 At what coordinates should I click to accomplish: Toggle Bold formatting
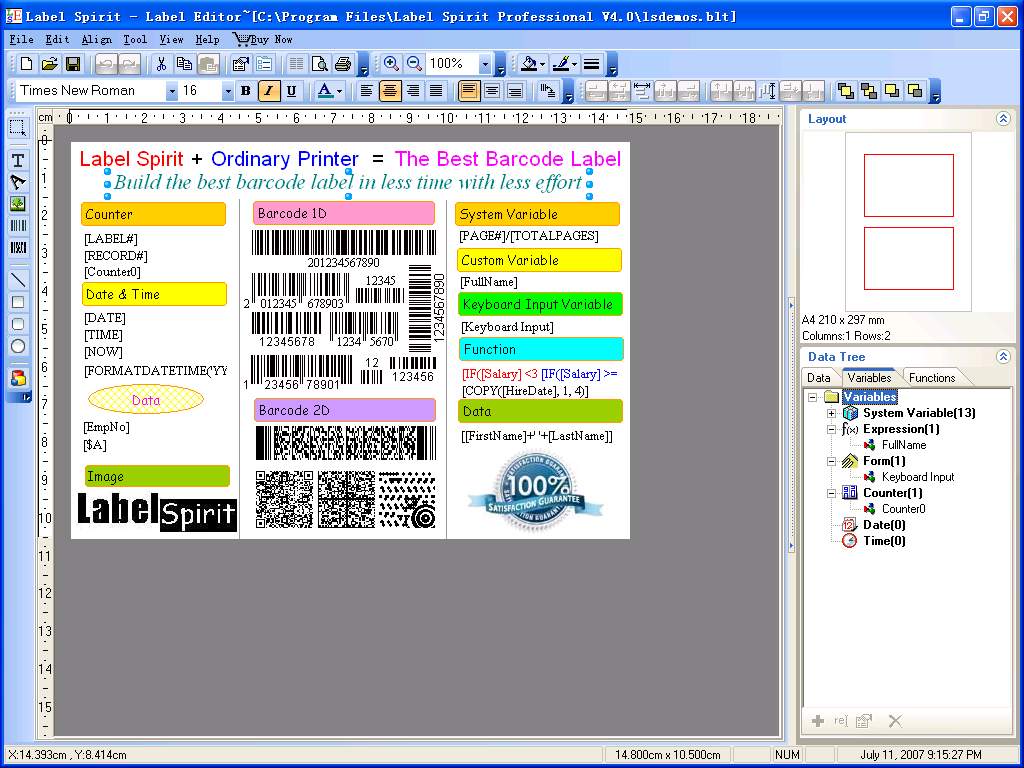(x=246, y=91)
